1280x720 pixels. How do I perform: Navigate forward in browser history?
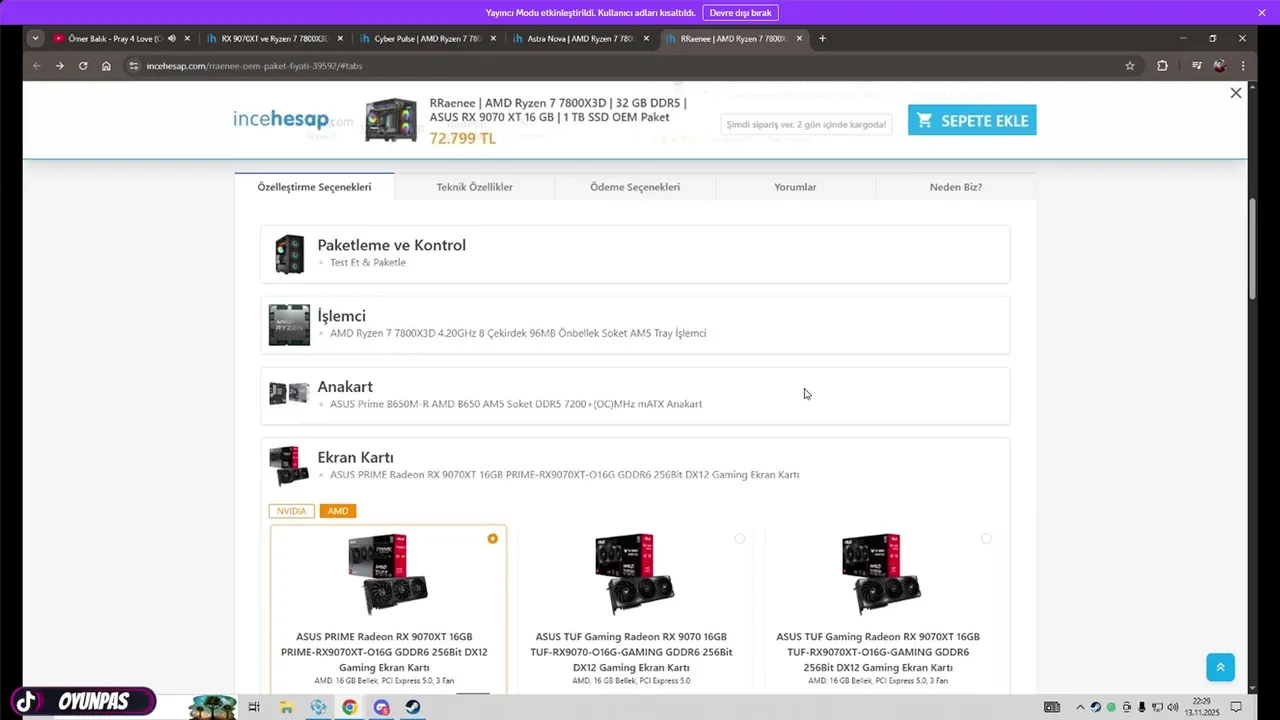59,66
